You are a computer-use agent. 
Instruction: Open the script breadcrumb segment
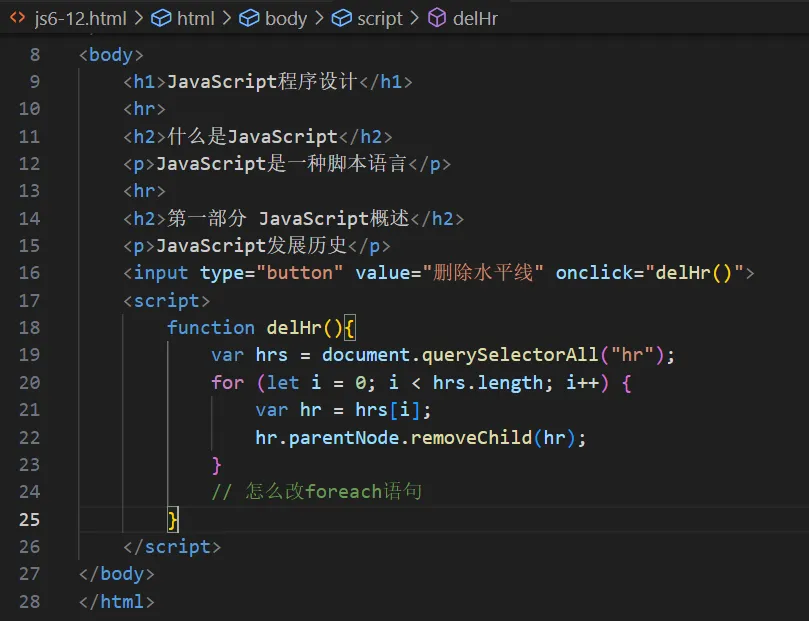380,19
